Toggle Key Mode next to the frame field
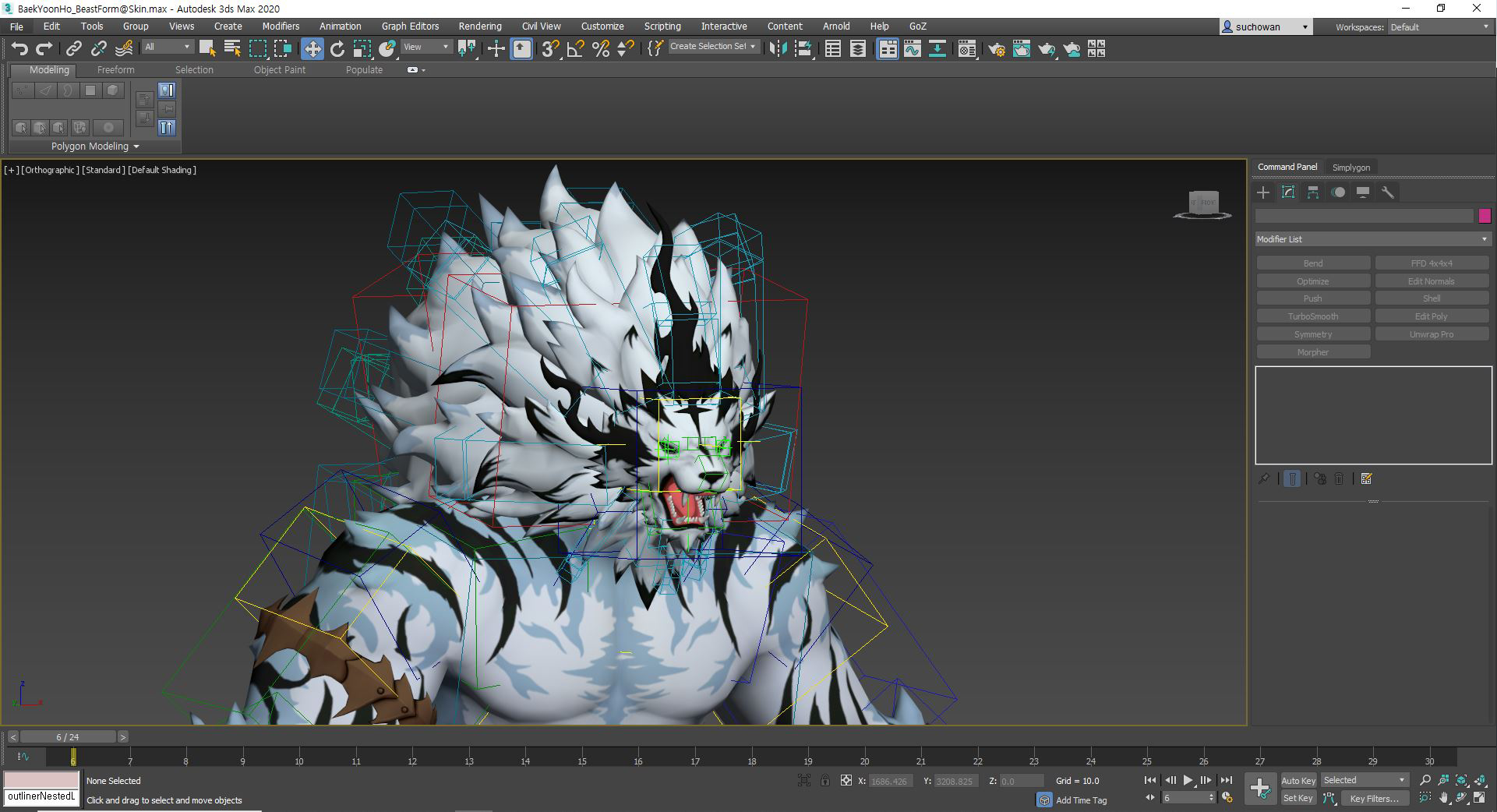 [x=1150, y=798]
